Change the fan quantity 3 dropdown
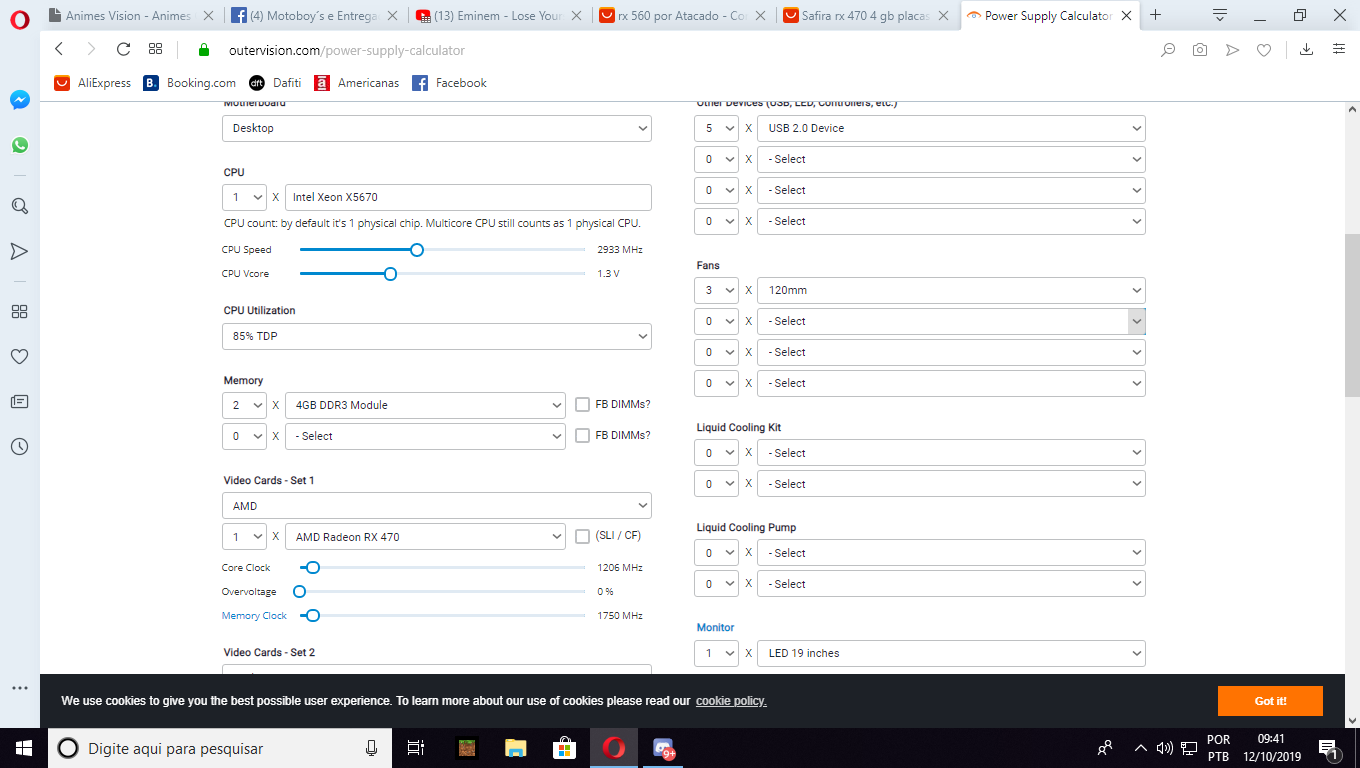 pos(716,290)
